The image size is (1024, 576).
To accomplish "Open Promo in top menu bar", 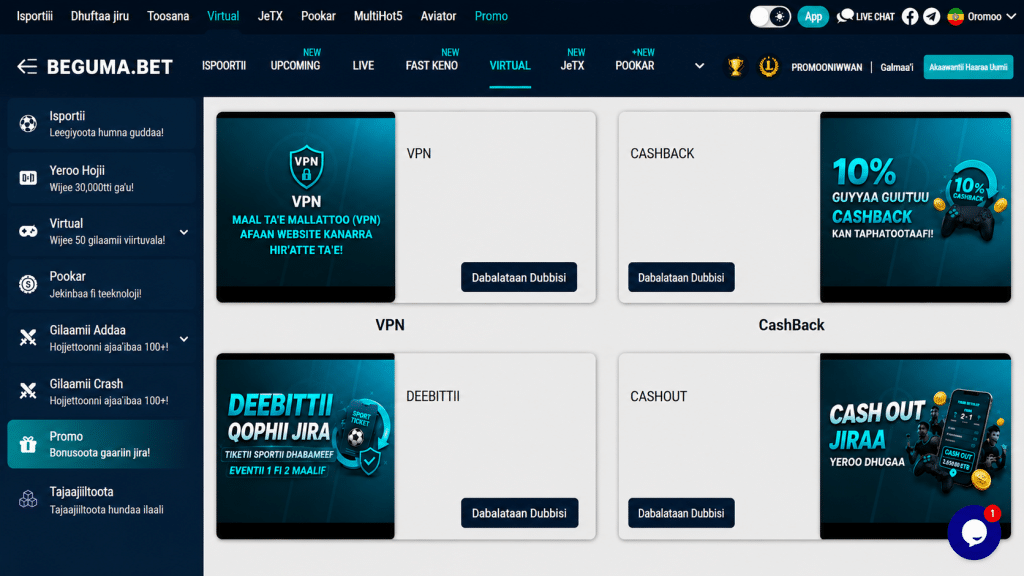I will tap(491, 16).
